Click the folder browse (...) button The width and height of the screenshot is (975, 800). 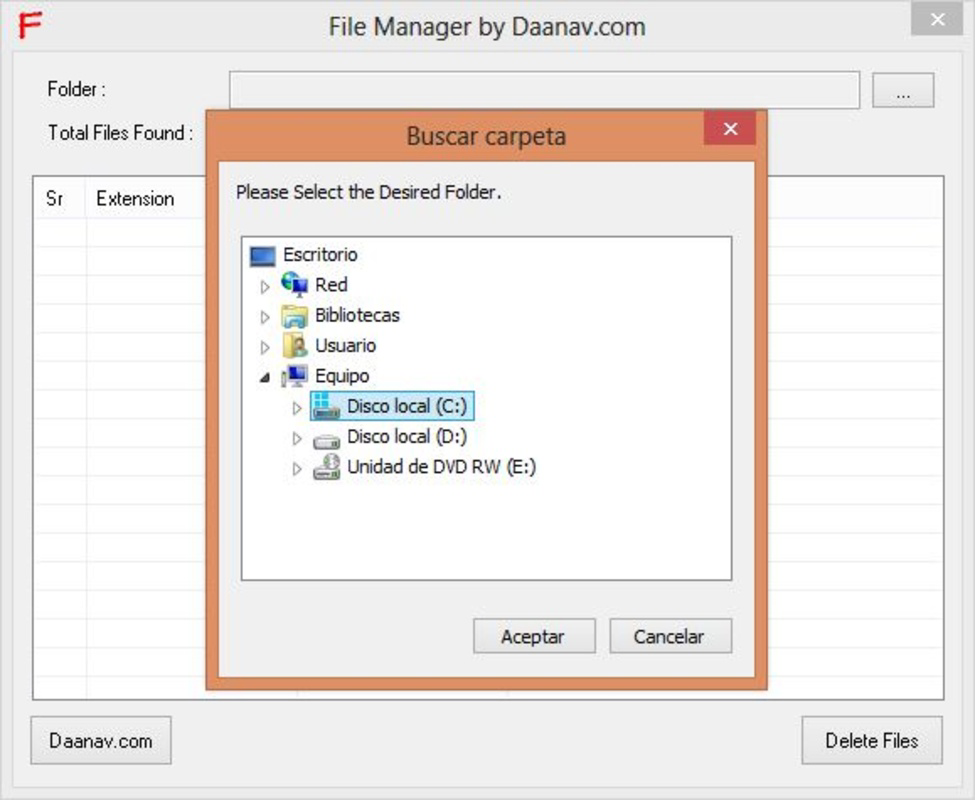click(903, 91)
